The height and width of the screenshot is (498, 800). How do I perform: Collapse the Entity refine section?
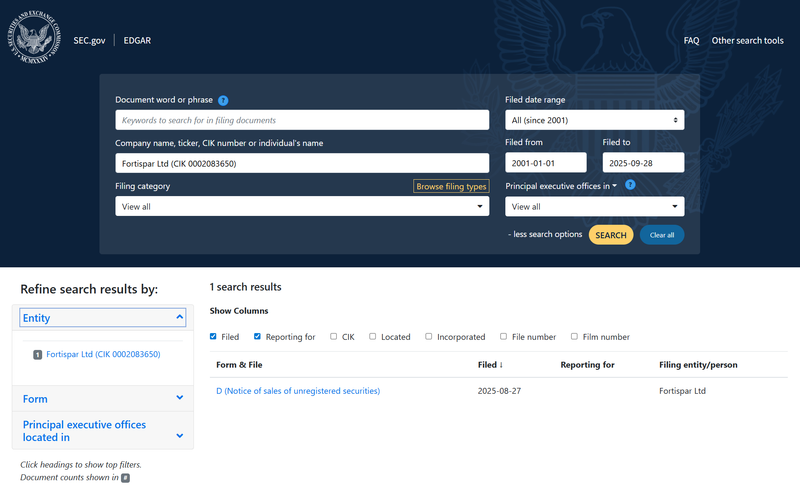(x=103, y=317)
